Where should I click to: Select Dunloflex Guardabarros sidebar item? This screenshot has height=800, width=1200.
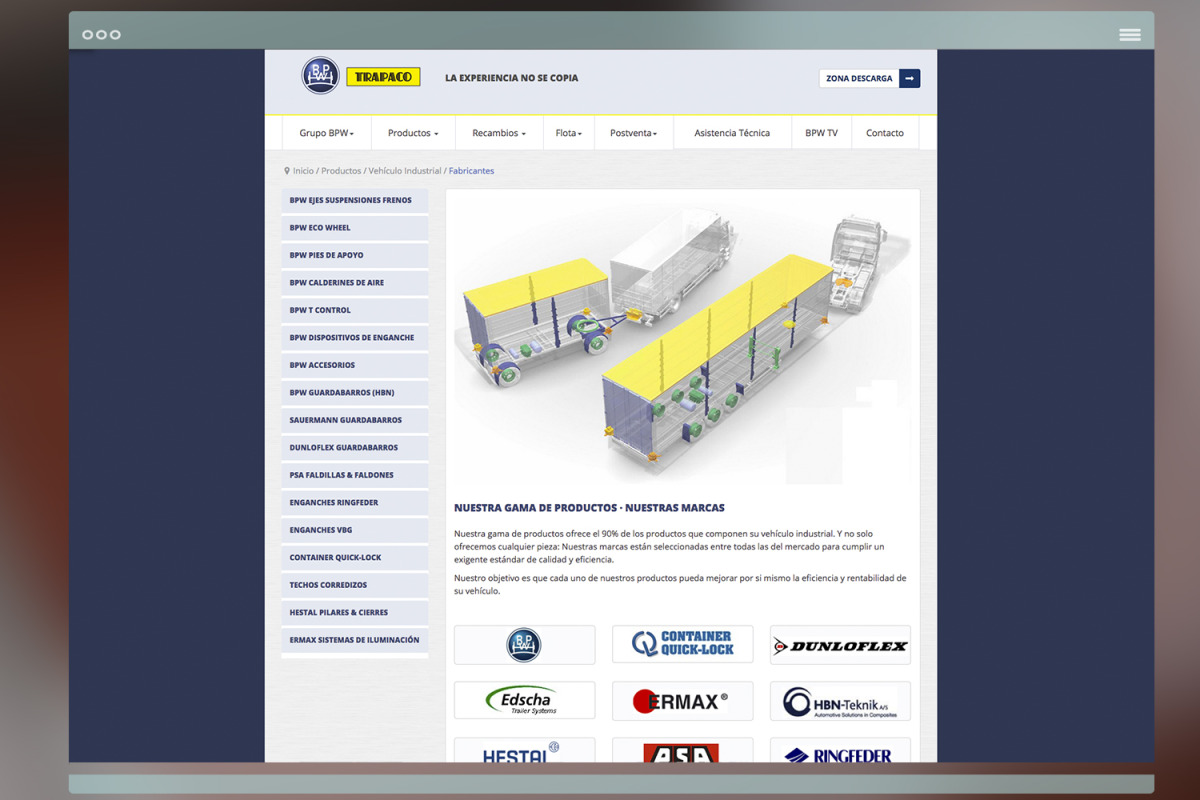coord(355,448)
